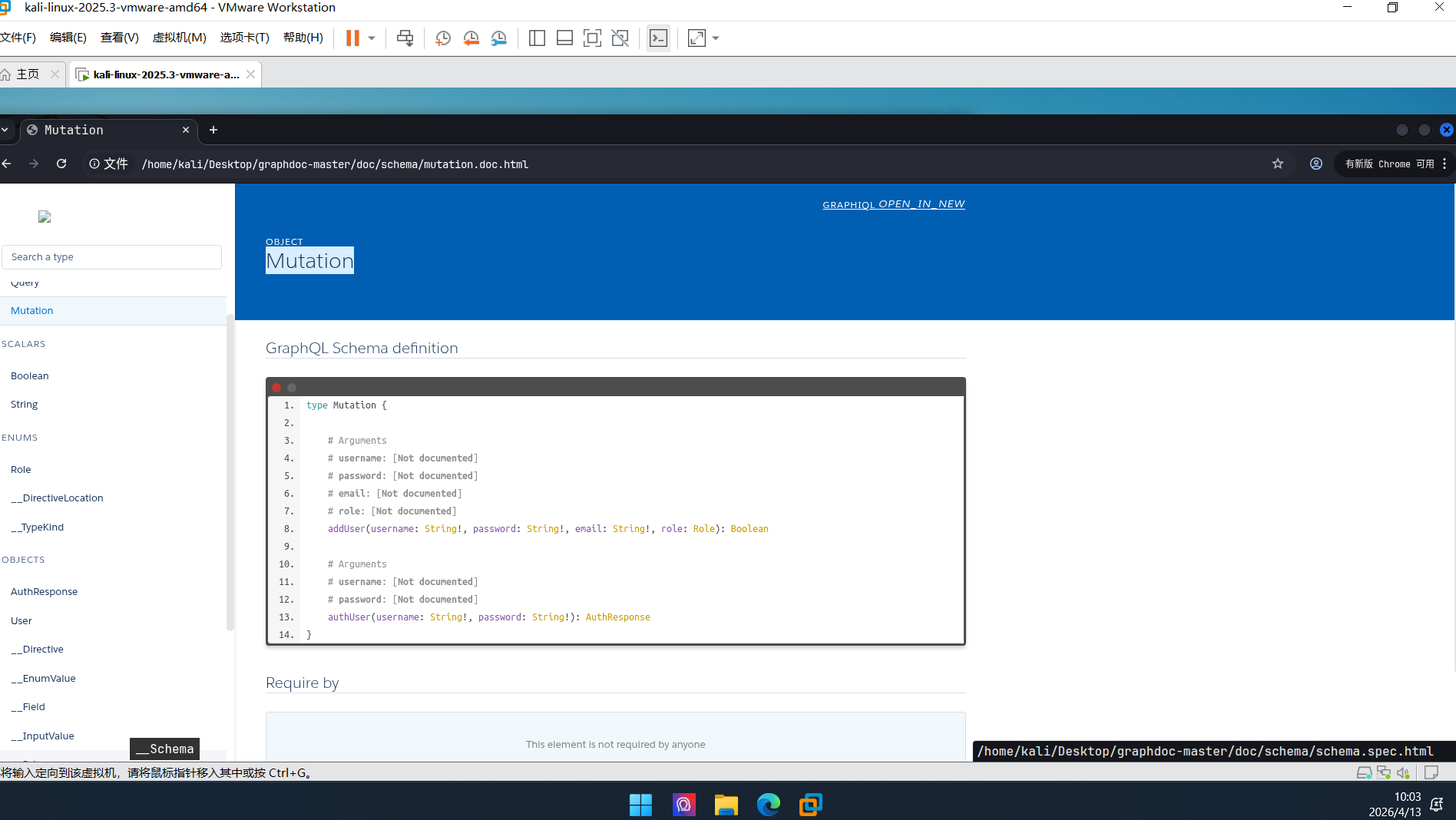Enter VMware full screen mode

[x=592, y=38]
